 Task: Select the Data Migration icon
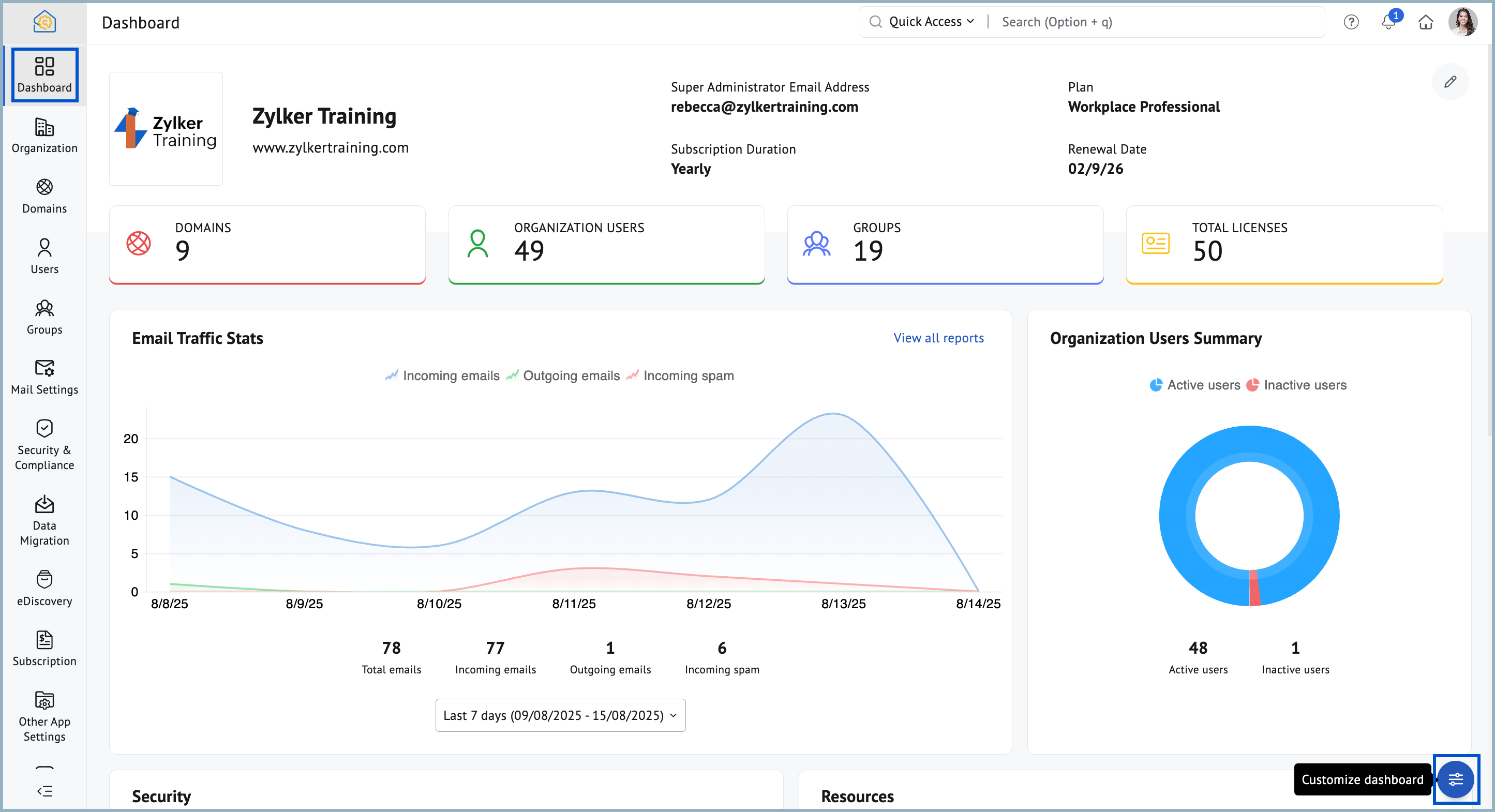[44, 518]
